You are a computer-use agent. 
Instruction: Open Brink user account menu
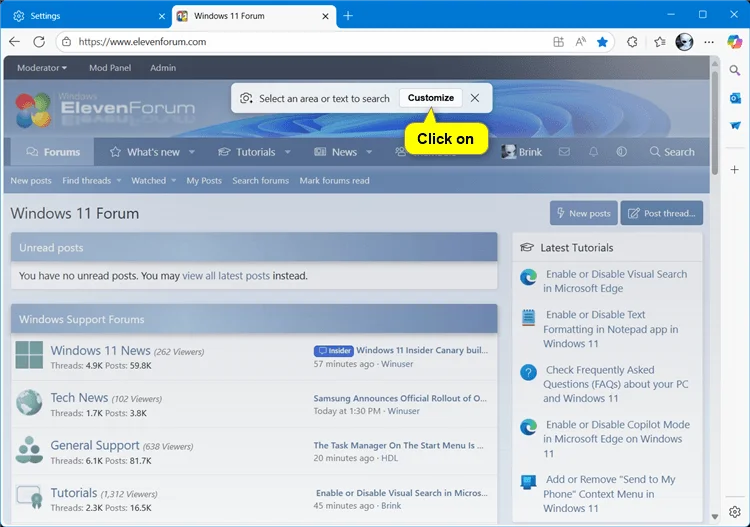tap(521, 152)
